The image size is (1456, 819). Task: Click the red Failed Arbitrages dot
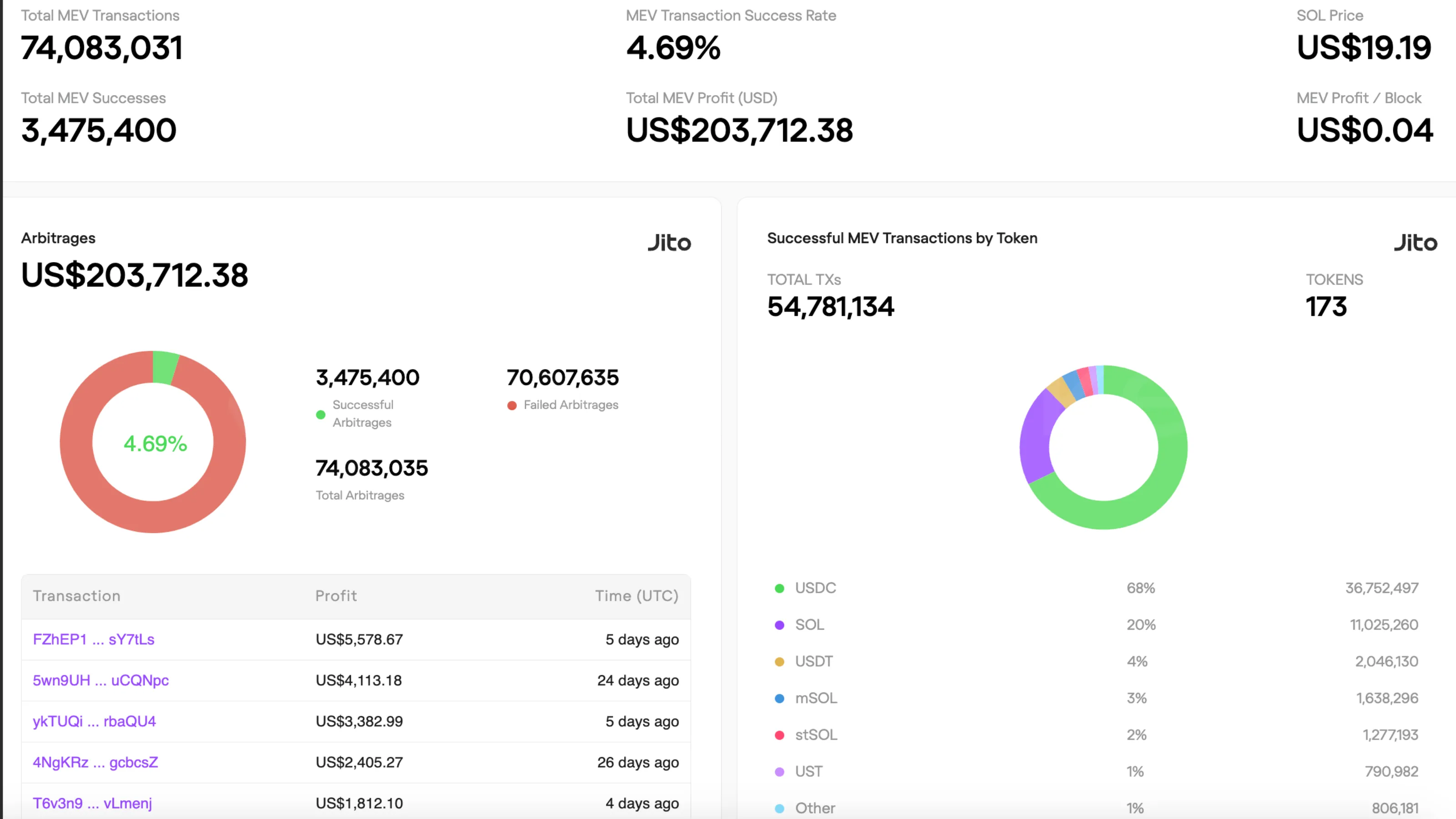511,406
